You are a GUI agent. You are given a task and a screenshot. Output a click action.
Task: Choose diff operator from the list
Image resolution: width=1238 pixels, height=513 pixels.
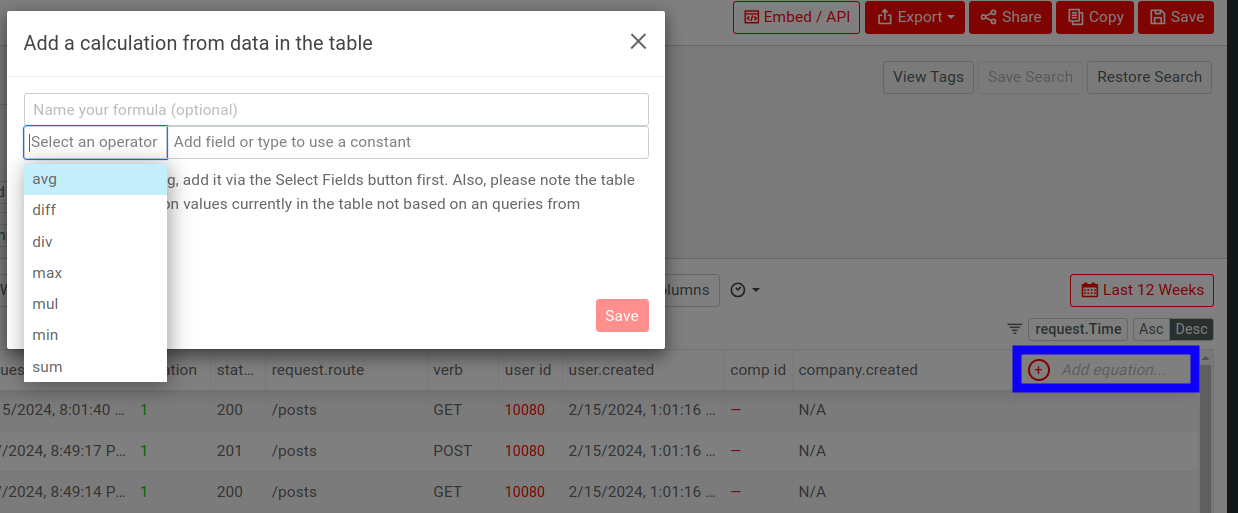point(95,210)
